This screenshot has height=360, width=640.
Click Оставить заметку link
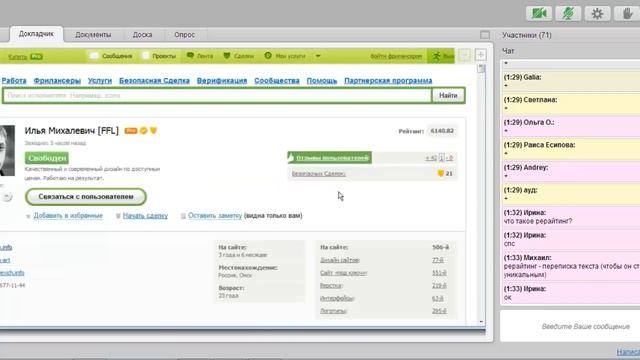pos(215,216)
